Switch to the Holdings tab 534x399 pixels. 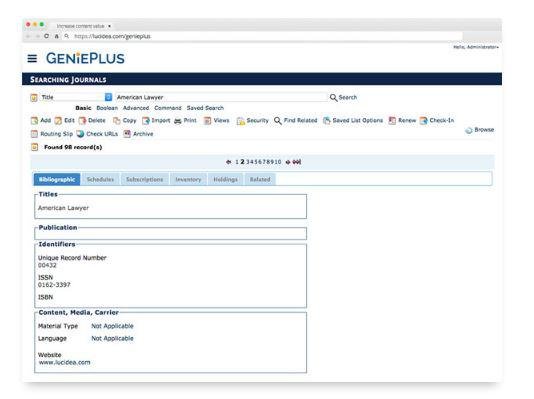[225, 179]
